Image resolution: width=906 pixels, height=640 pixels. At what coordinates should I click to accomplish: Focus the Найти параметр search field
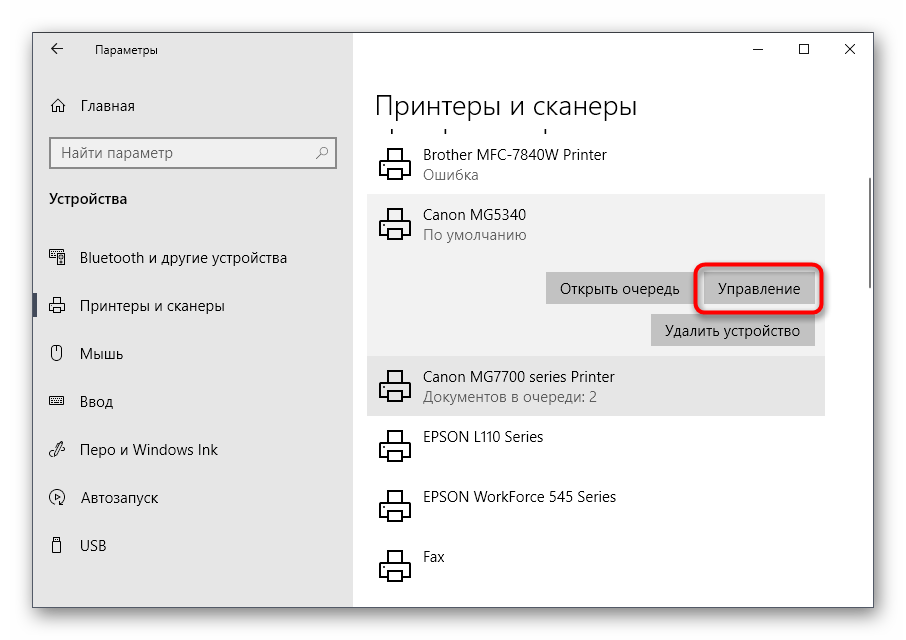[193, 152]
